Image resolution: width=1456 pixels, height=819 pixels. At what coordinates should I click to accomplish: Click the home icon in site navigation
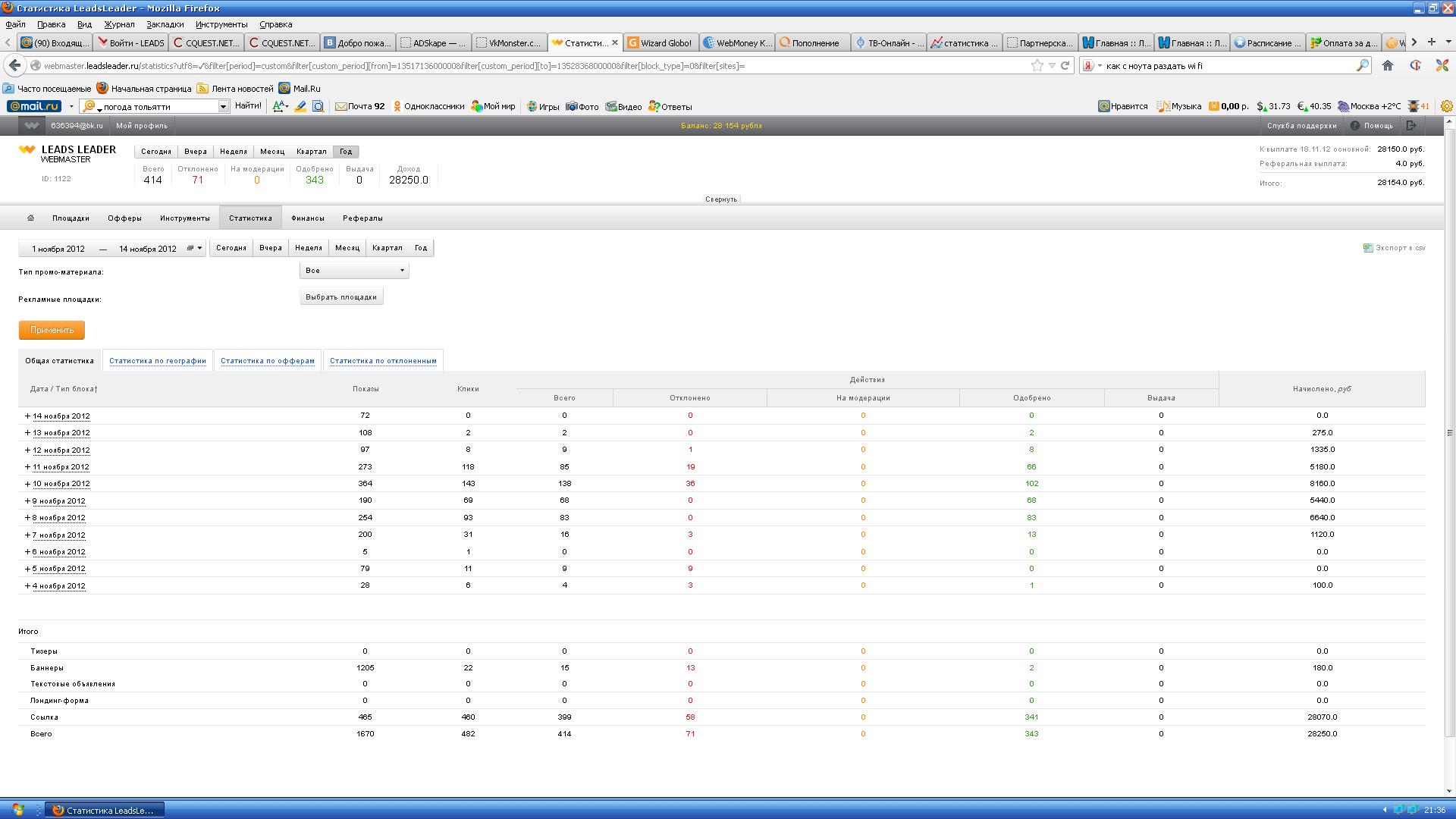click(30, 218)
